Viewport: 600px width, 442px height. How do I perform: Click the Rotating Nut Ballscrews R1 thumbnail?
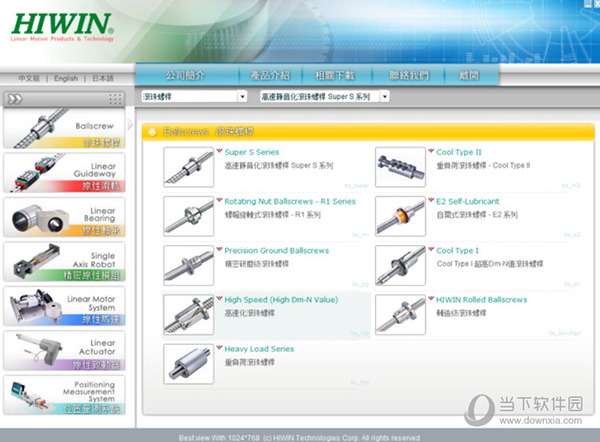189,216
